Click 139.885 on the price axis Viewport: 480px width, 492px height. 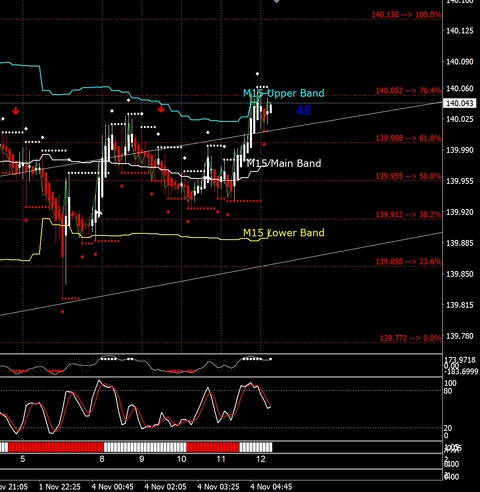(460, 243)
